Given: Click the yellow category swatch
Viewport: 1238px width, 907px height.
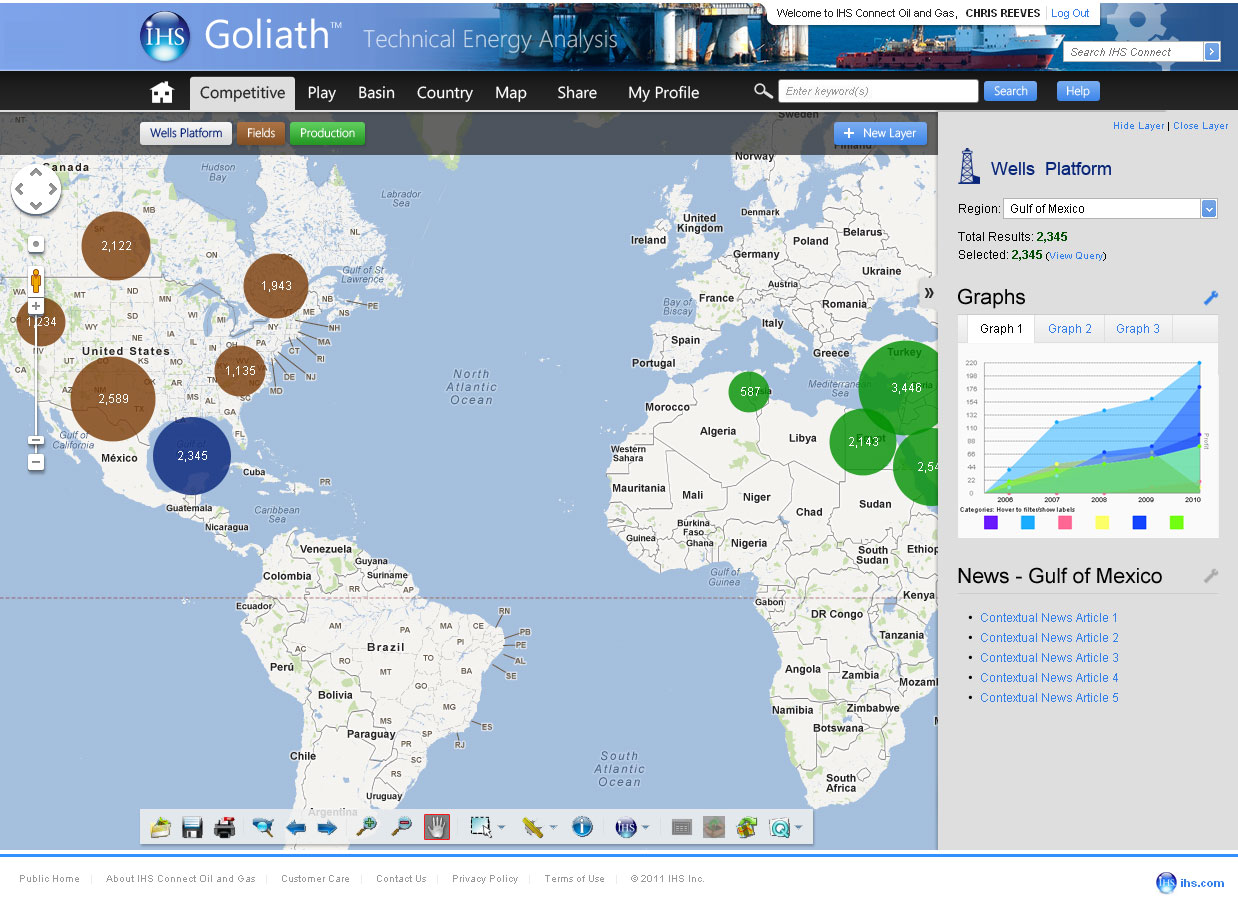Looking at the screenshot, I should pyautogui.click(x=1102, y=522).
